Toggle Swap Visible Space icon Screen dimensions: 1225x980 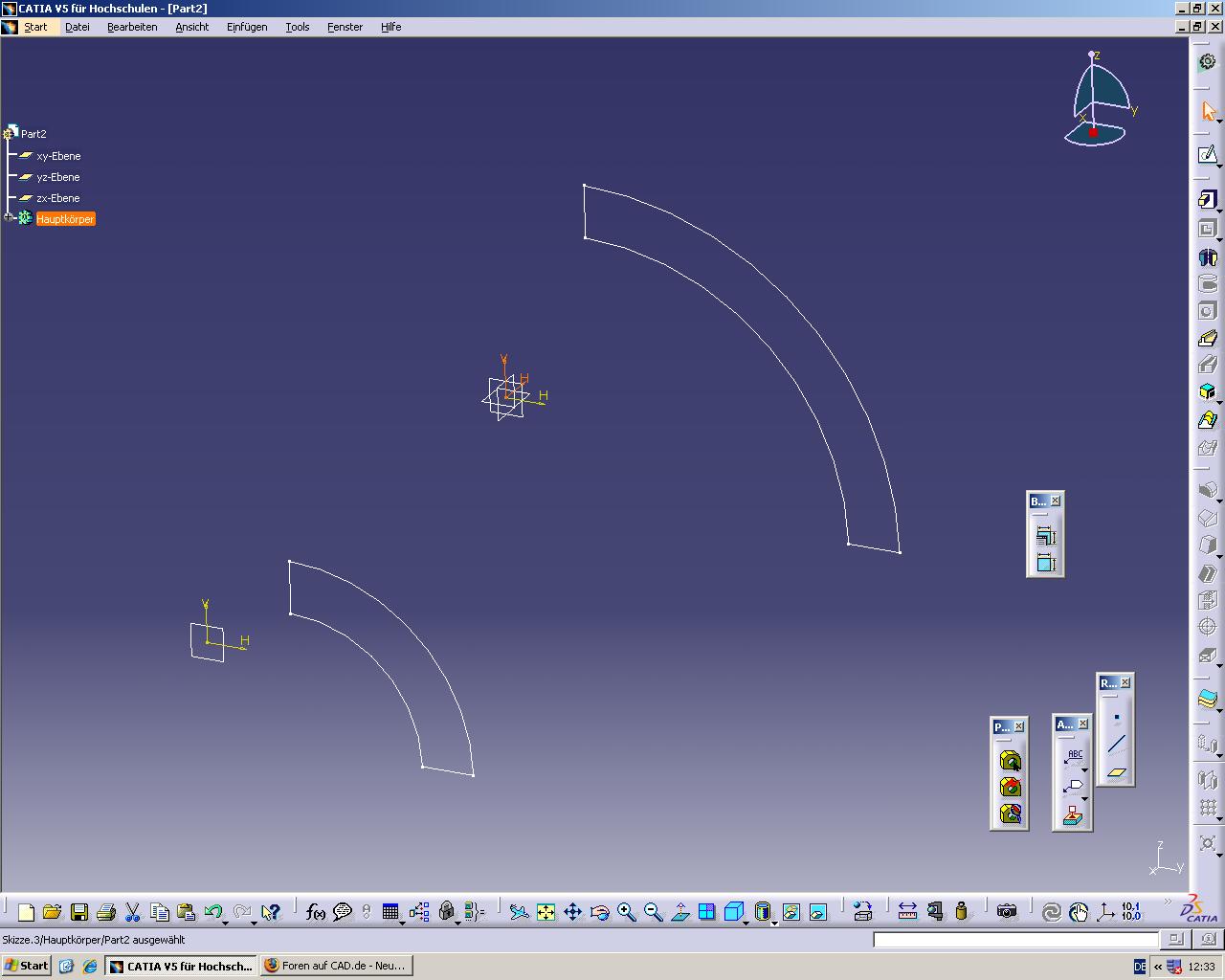817,912
